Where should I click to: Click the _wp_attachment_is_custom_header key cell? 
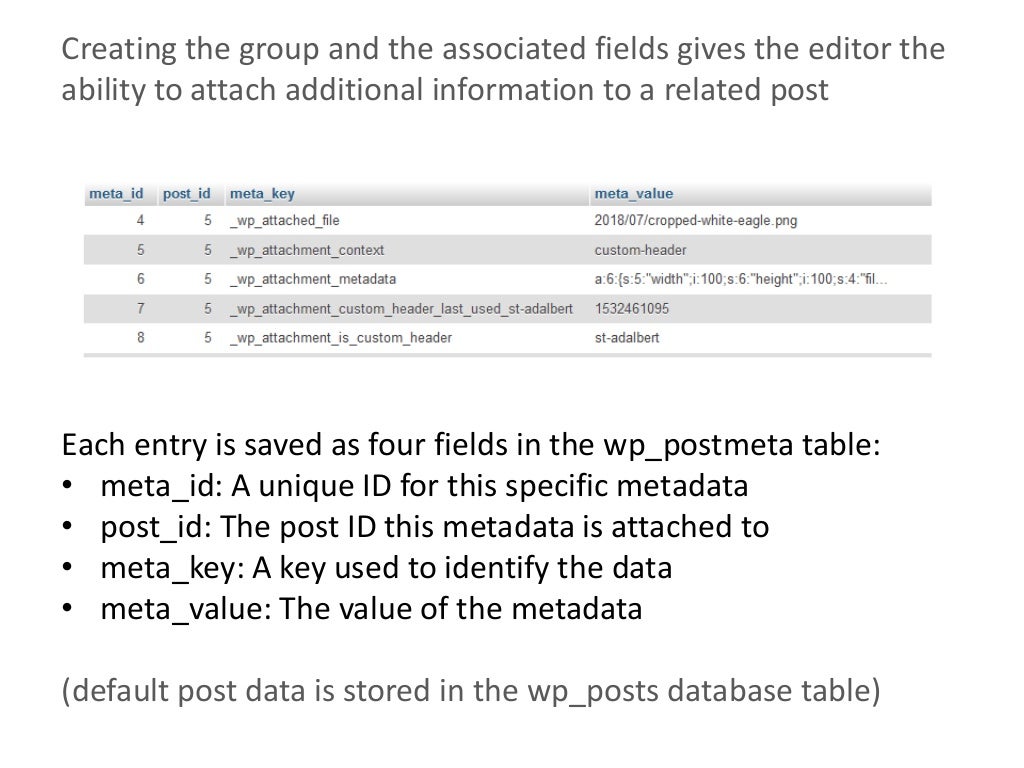341,338
